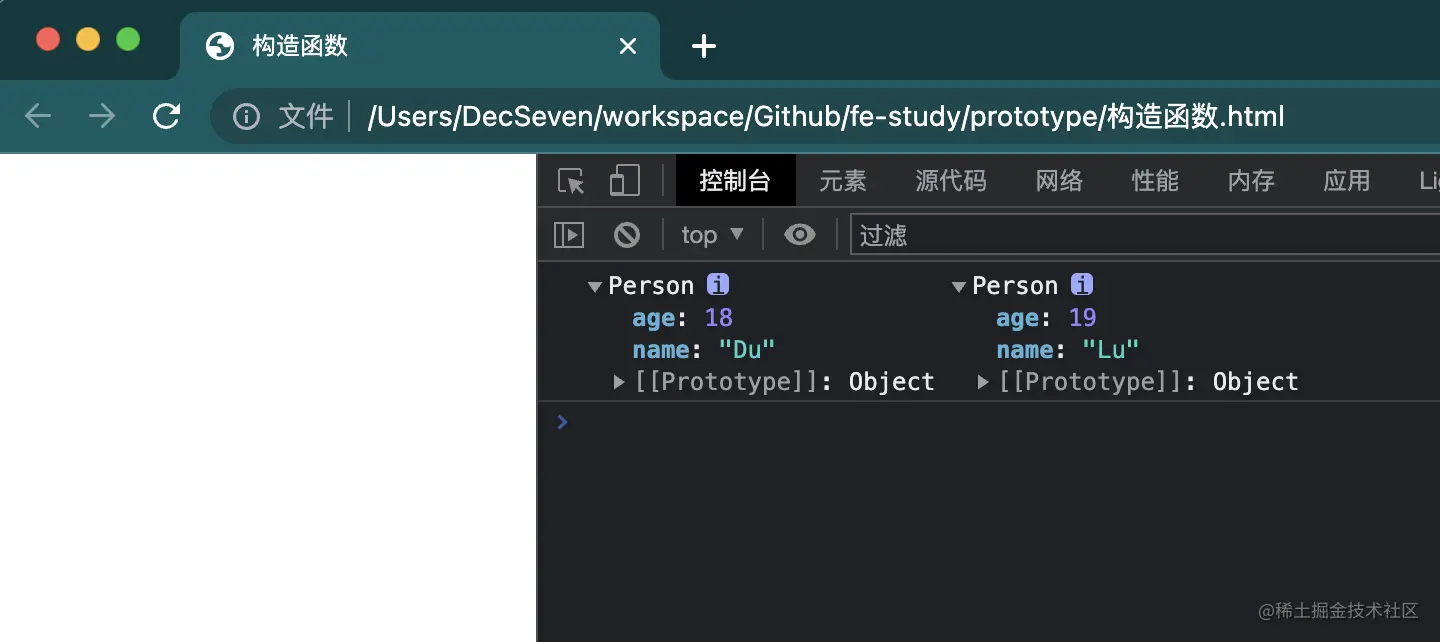
Task: Select the 内存 tab
Action: click(x=1251, y=181)
